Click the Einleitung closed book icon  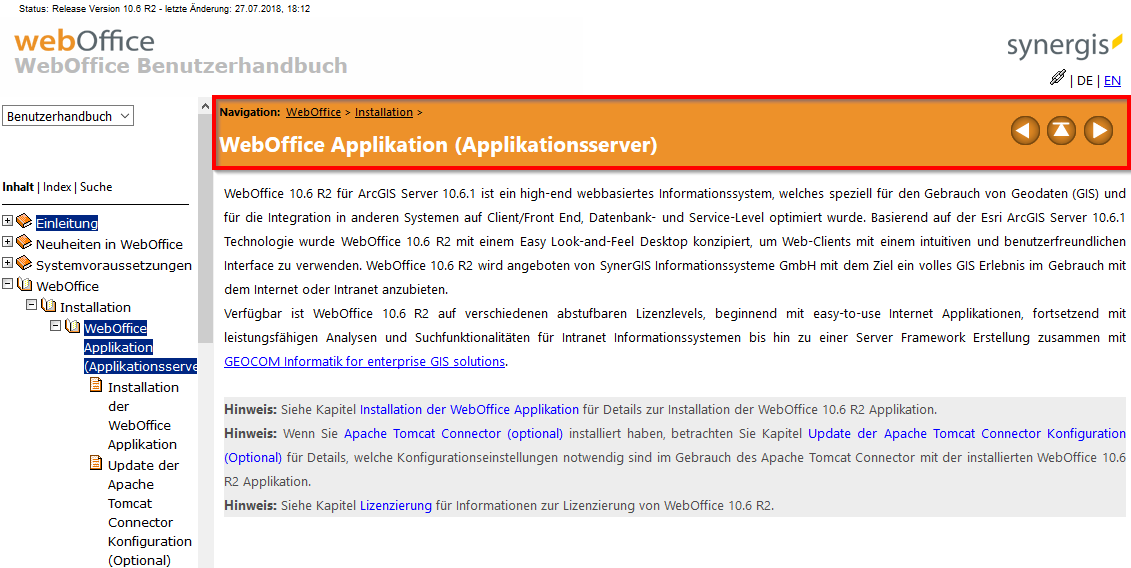tap(24, 222)
